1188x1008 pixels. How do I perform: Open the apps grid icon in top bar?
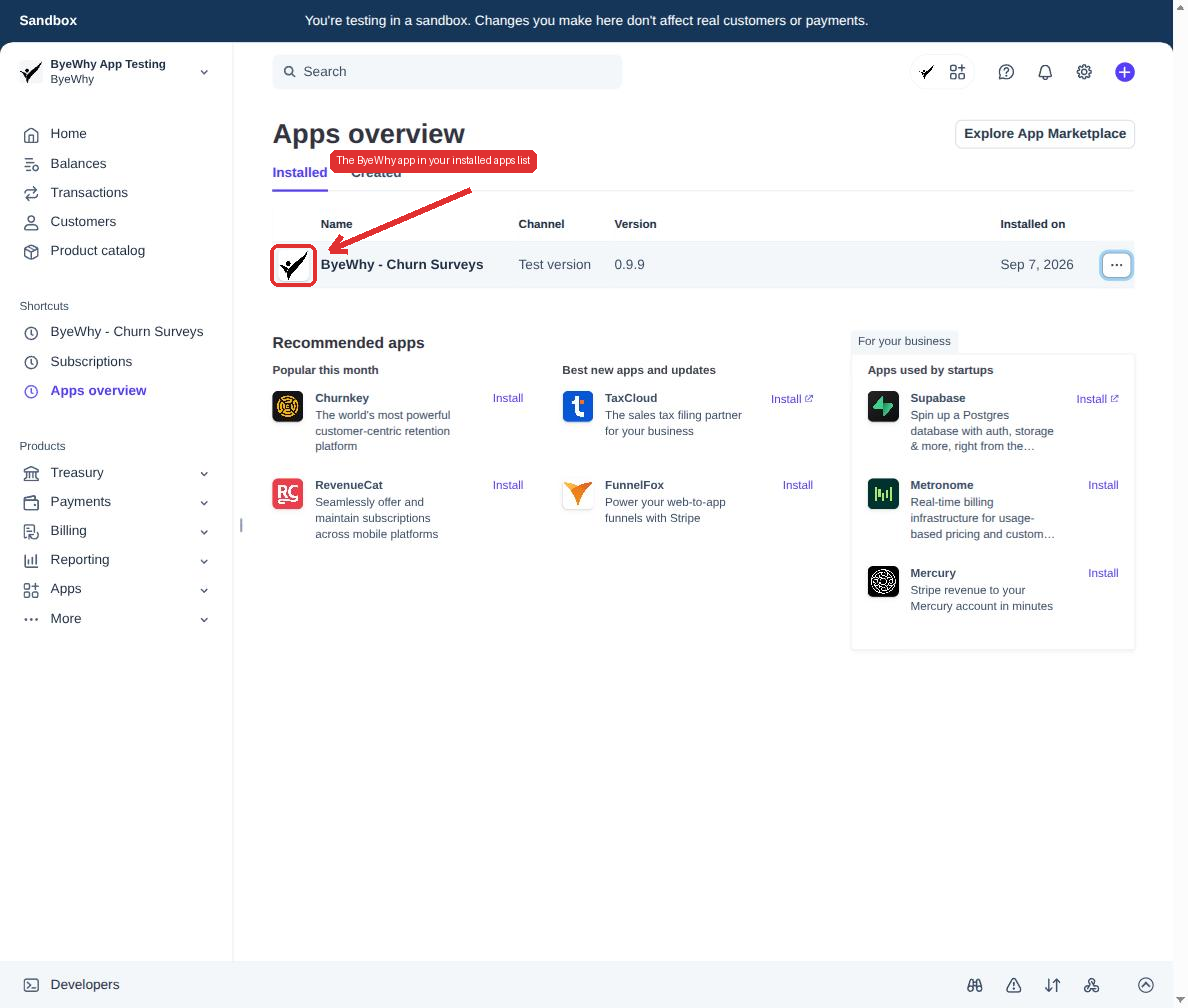click(x=958, y=72)
